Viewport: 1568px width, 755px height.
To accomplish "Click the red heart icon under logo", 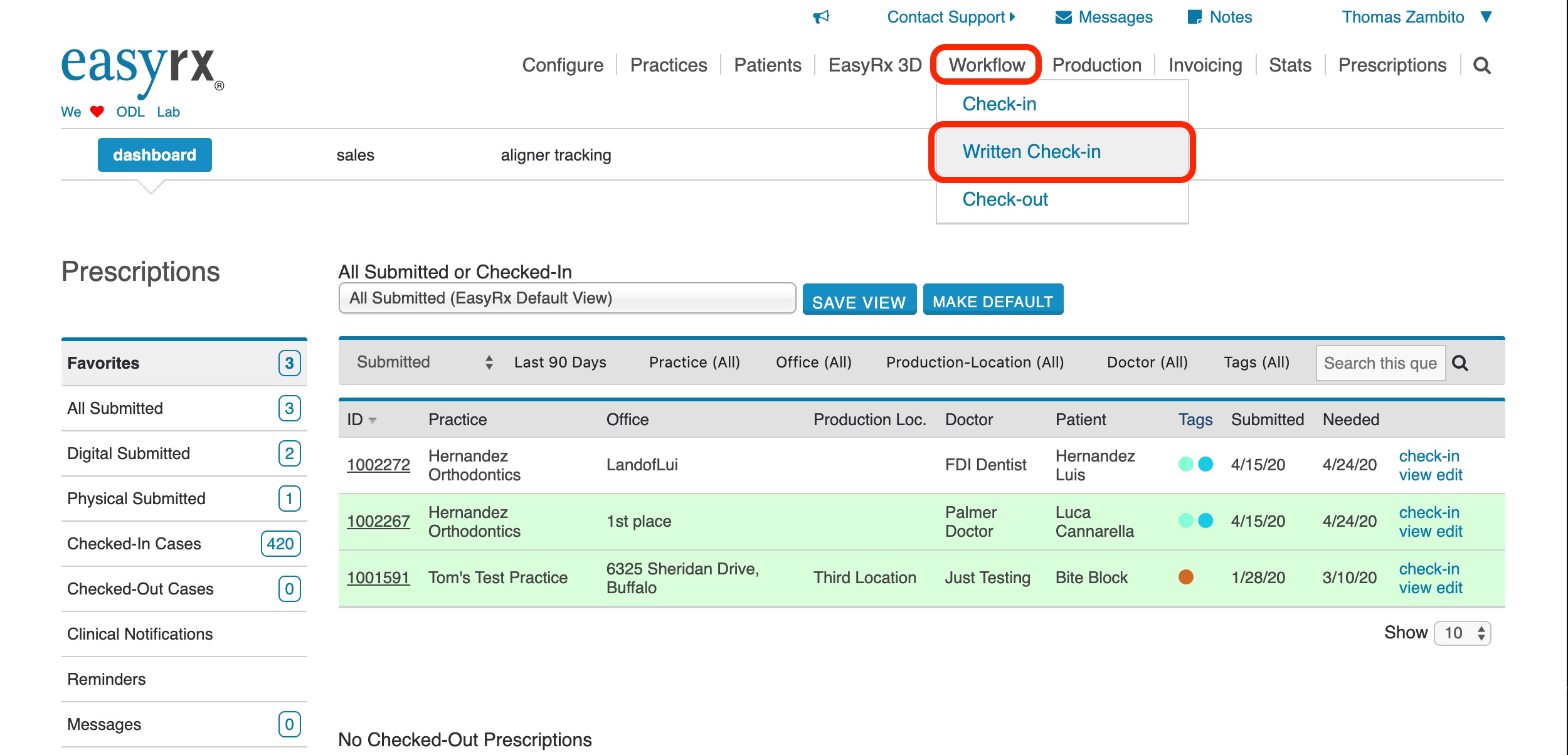I will click(97, 112).
